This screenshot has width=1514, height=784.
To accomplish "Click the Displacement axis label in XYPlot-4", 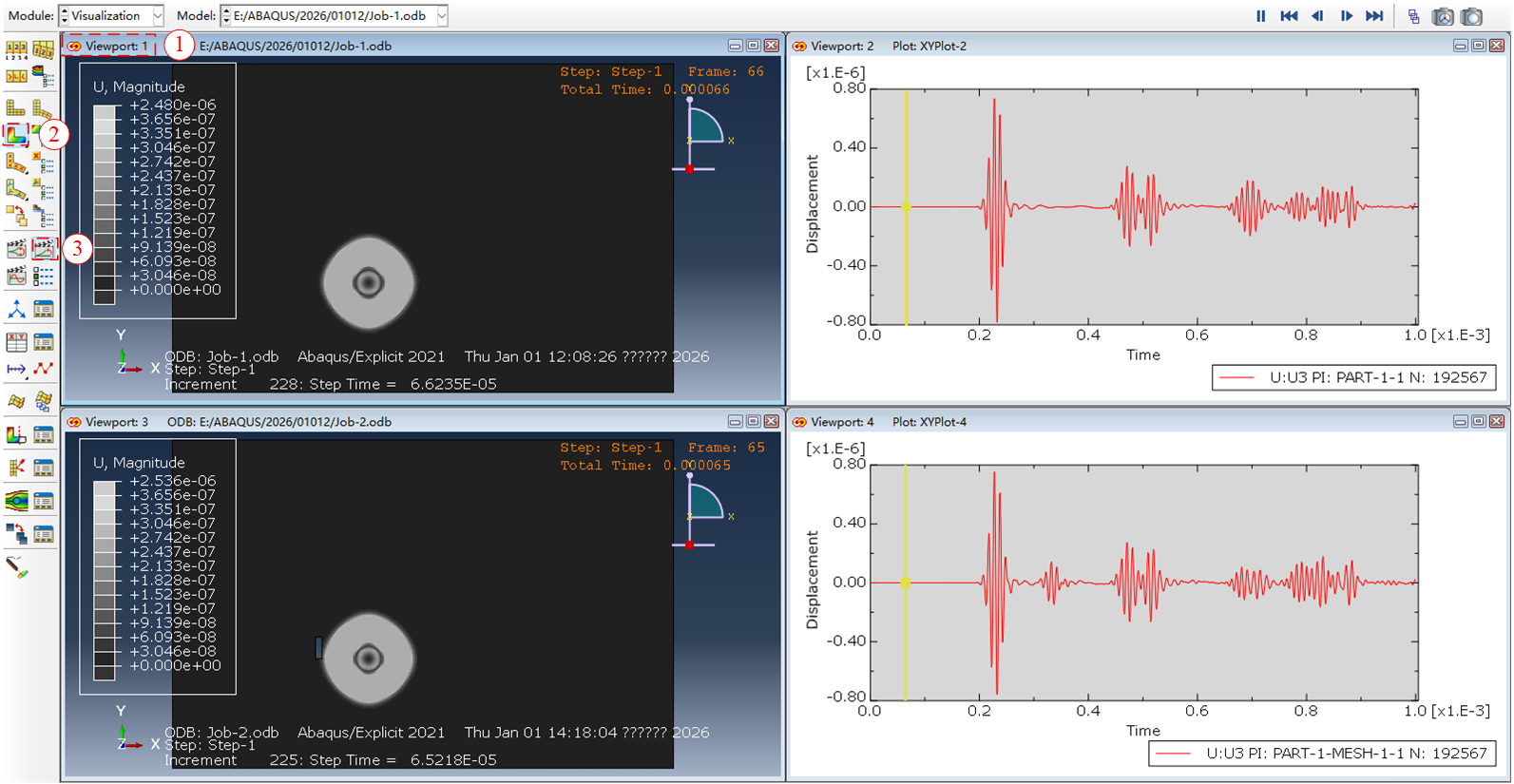I will (x=813, y=580).
